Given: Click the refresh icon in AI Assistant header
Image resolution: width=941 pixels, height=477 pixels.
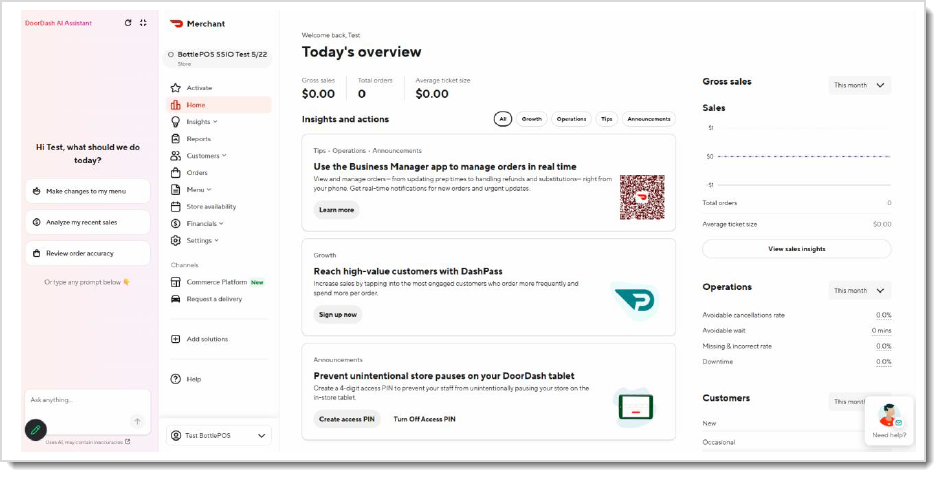Looking at the screenshot, I should (128, 23).
